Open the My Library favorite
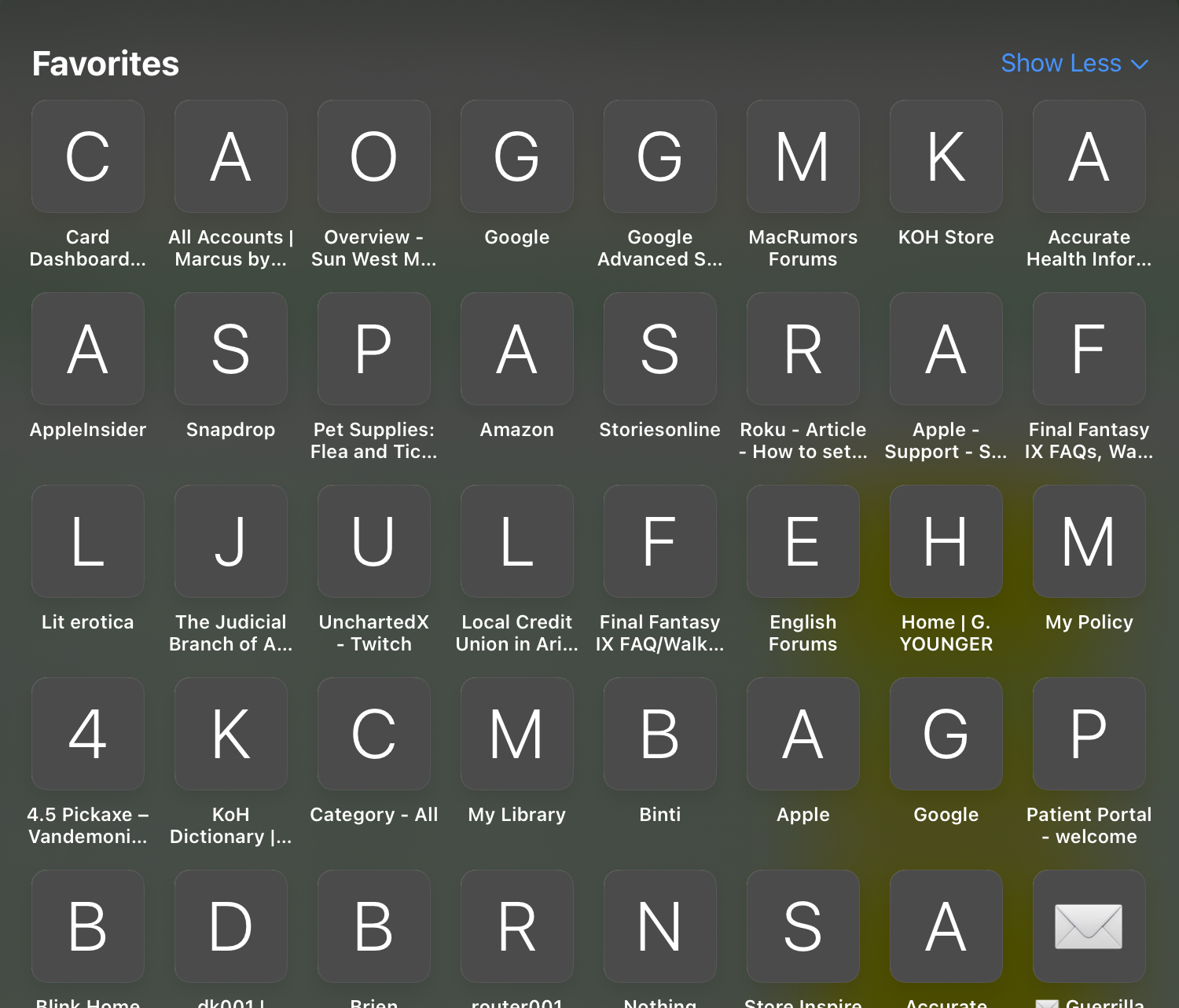The height and width of the screenshot is (1008, 1179). [516, 734]
